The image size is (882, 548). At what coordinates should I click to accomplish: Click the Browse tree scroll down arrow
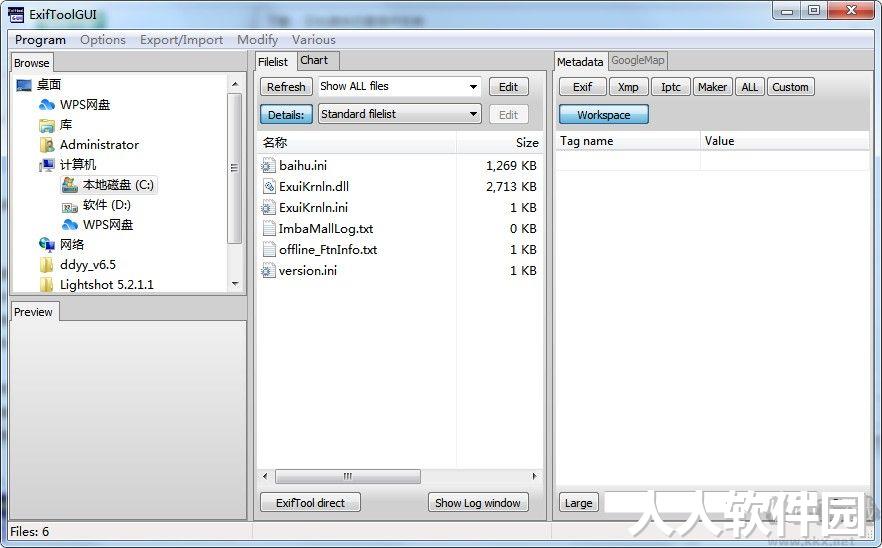click(x=235, y=284)
